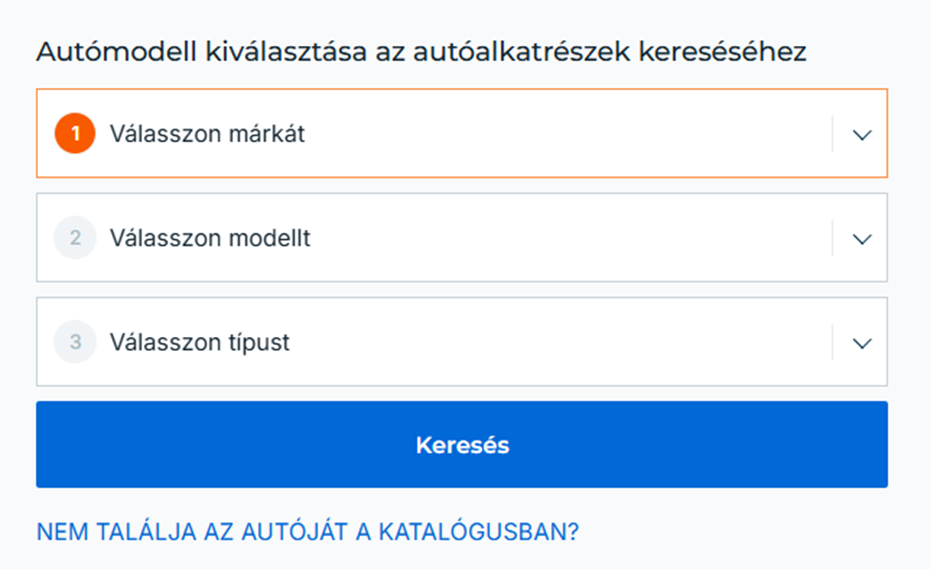Click the grey step 2 badge
This screenshot has height=569, width=940.
pyautogui.click(x=74, y=238)
